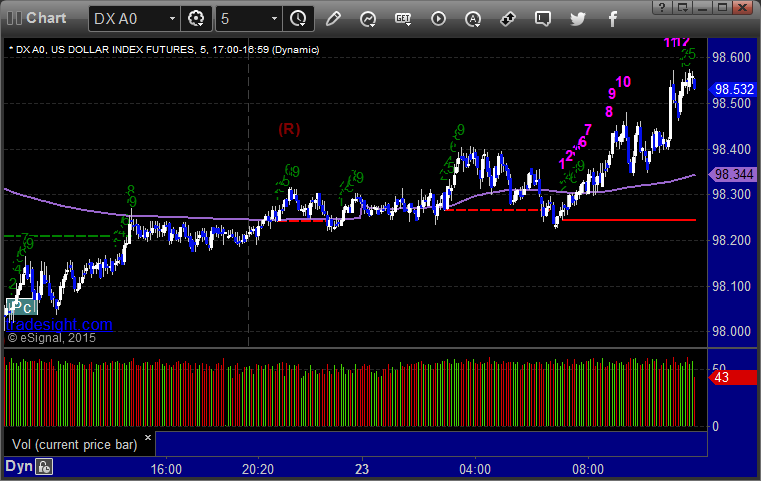Open the studies chart-line icon

(x=368, y=19)
